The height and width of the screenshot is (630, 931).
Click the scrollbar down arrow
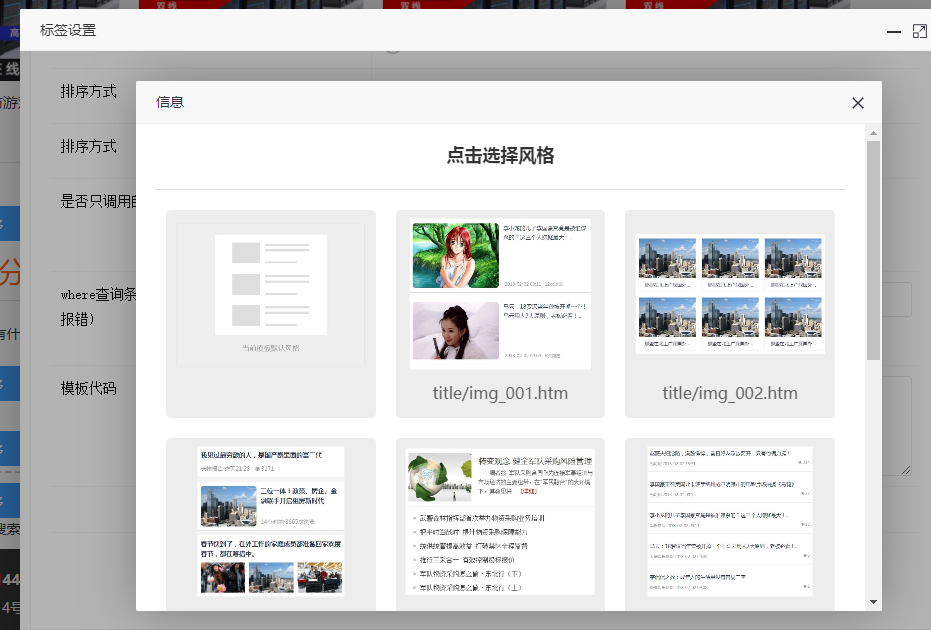873,602
